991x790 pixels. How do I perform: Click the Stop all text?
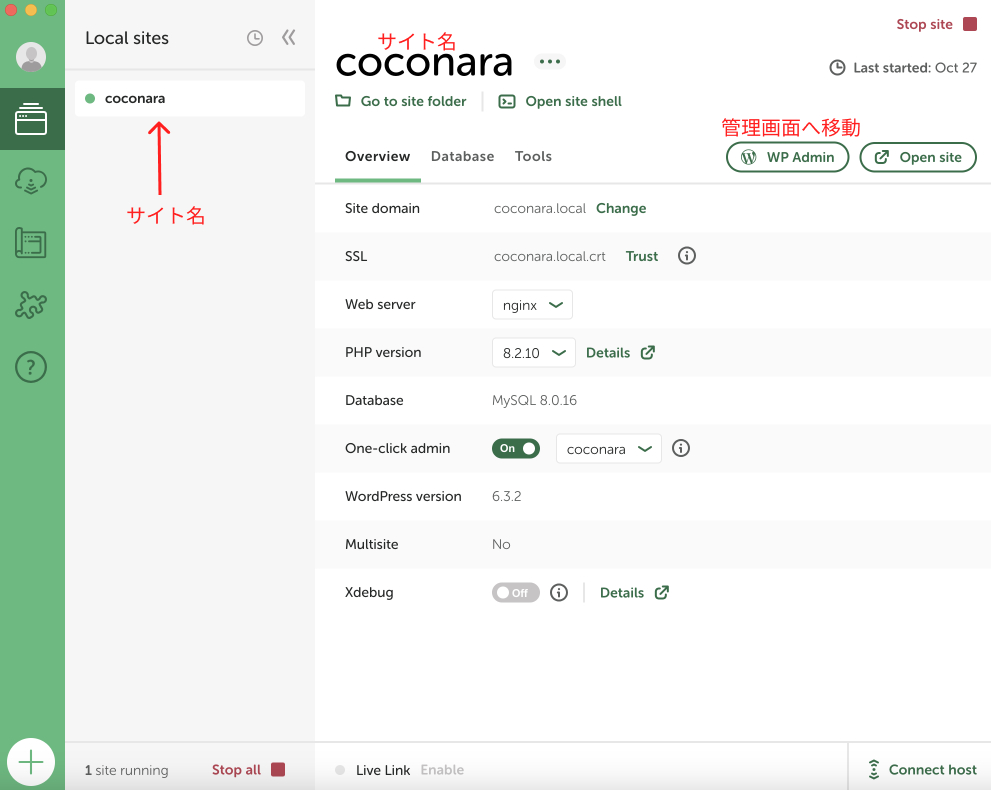coord(236,770)
